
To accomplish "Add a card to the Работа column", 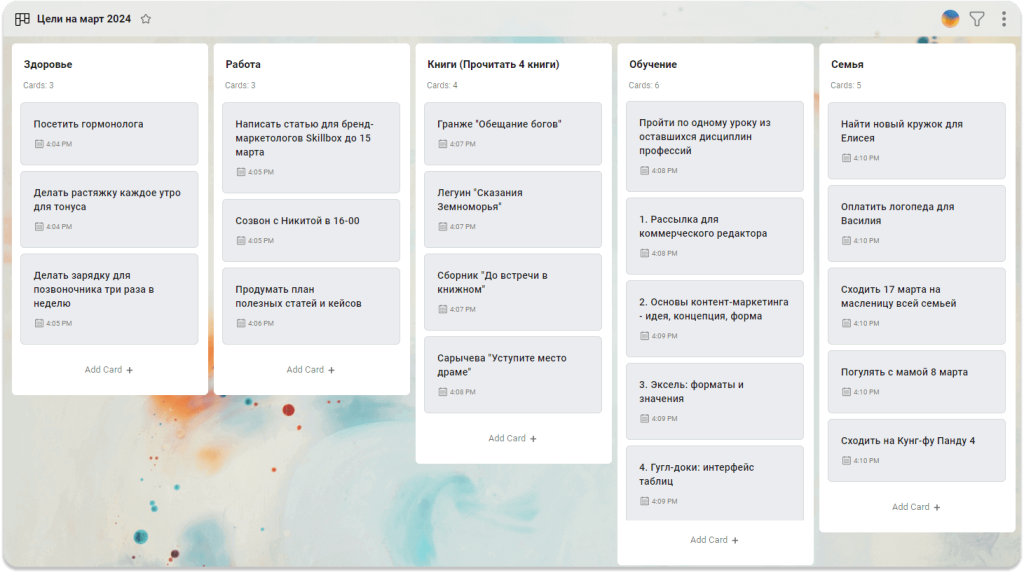I will (311, 370).
